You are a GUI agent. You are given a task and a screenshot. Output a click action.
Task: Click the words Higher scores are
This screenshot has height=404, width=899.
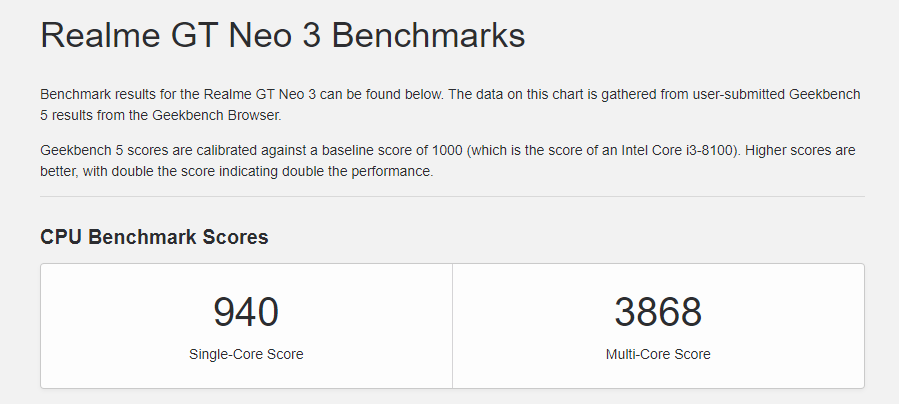[800, 150]
